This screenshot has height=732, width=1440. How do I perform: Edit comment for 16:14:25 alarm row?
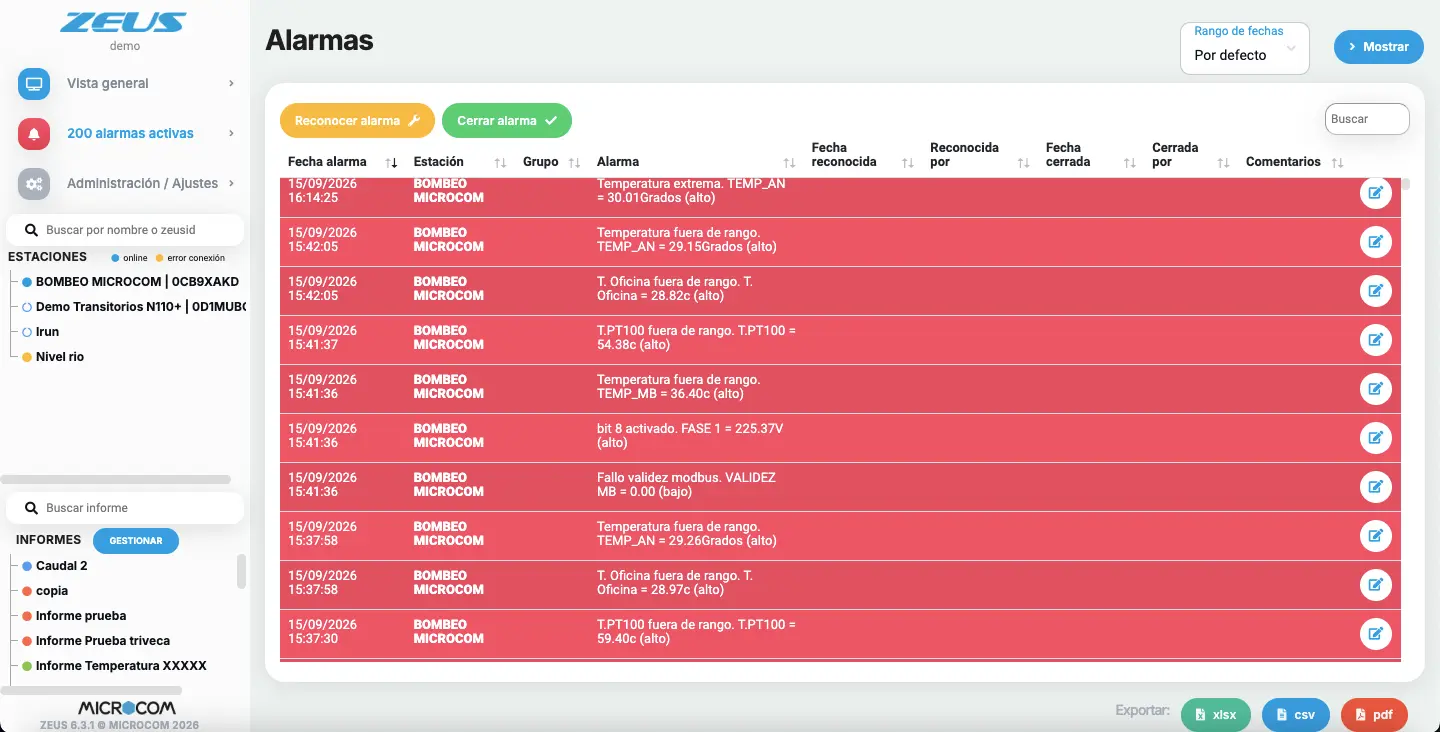(1376, 192)
